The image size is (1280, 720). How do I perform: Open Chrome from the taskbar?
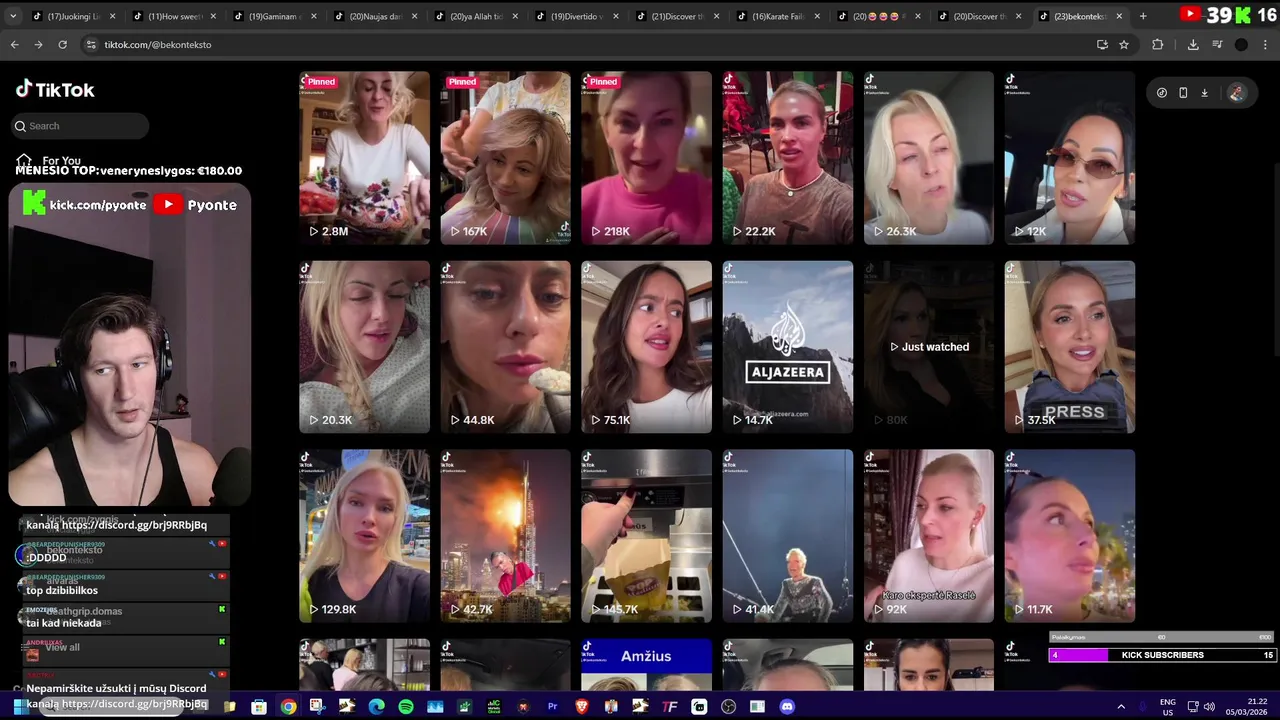(x=288, y=707)
